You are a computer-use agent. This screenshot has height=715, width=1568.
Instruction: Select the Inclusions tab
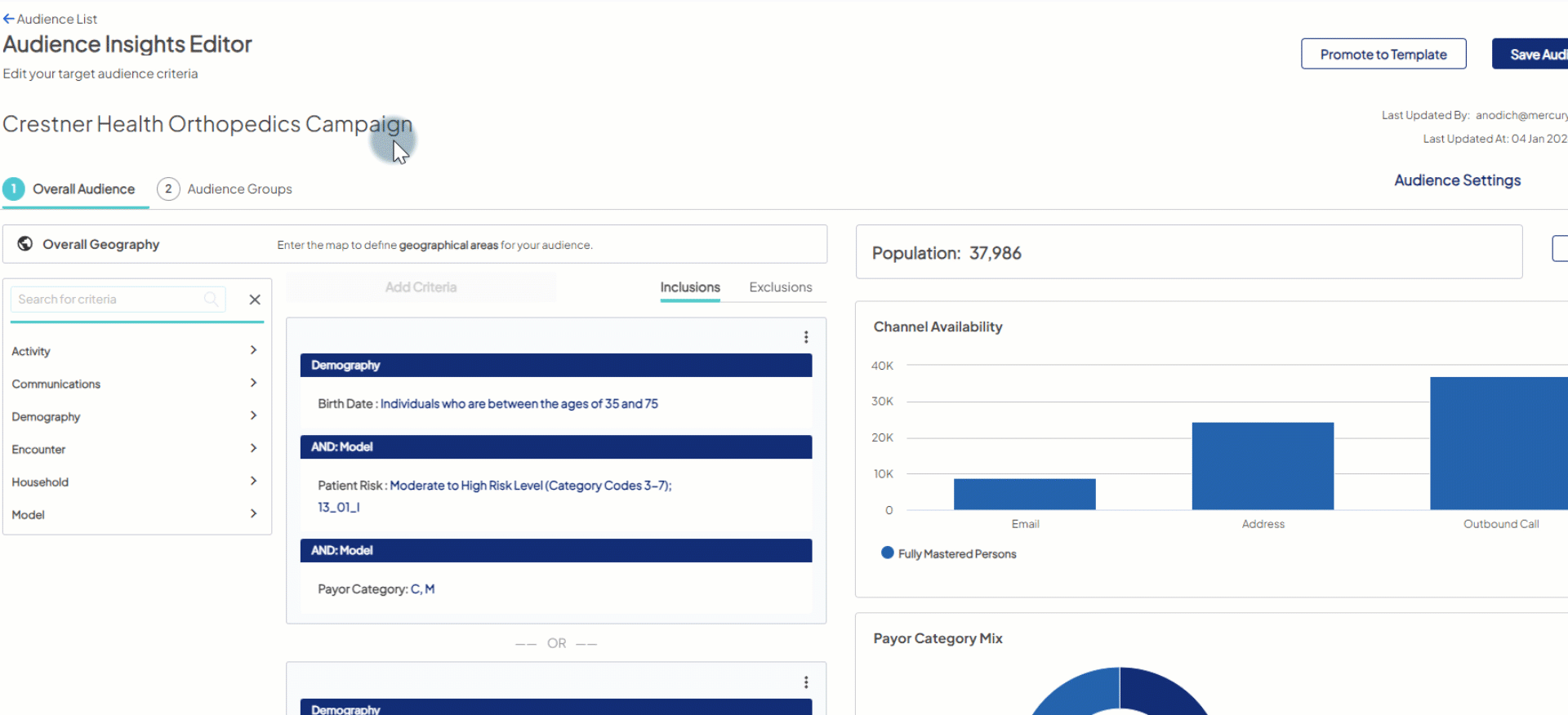[x=690, y=287]
